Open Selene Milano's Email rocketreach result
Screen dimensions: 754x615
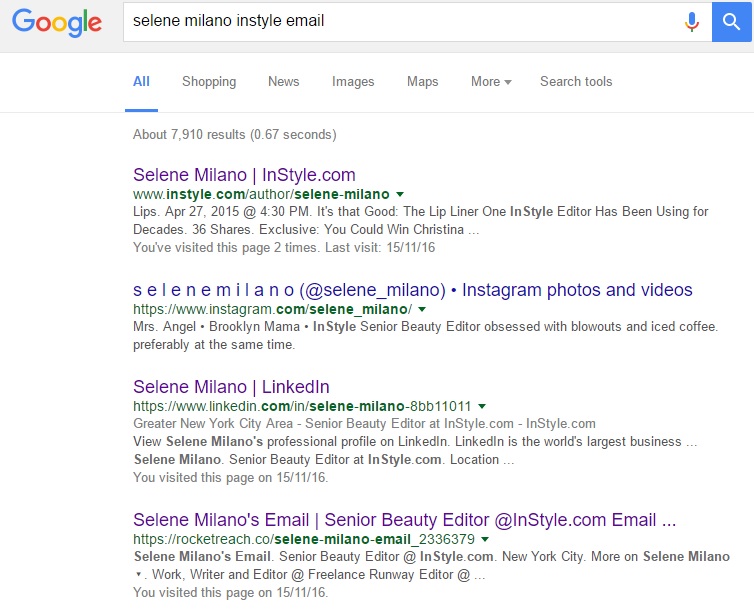tap(405, 520)
